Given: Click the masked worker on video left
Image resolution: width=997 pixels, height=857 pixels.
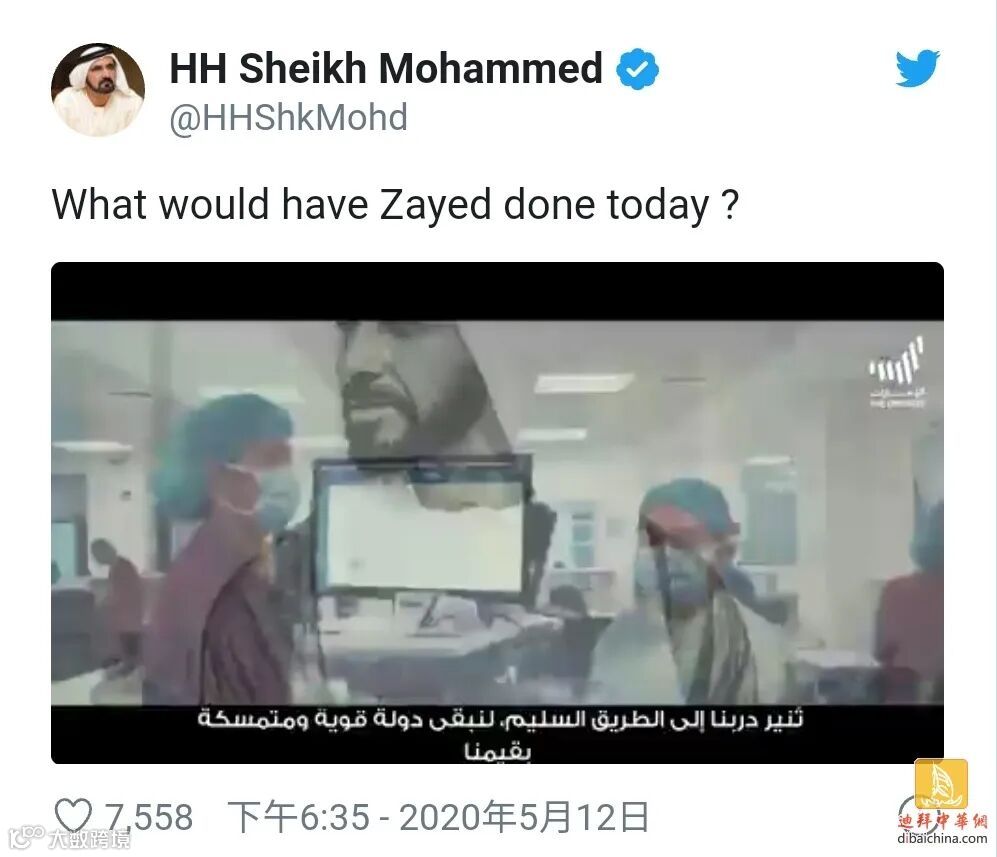Looking at the screenshot, I should pyautogui.click(x=219, y=547).
